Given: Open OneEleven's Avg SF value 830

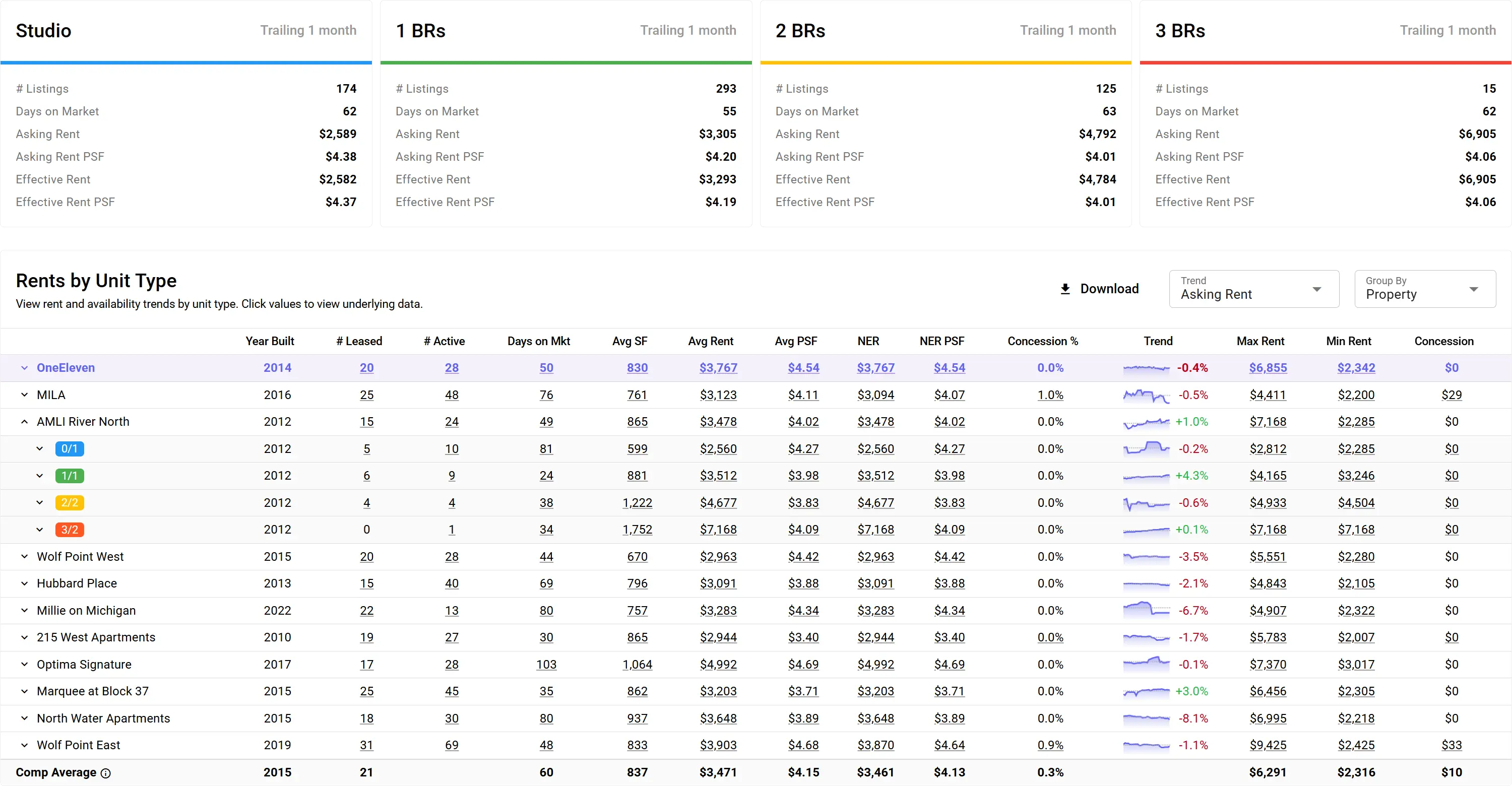Looking at the screenshot, I should pos(638,368).
